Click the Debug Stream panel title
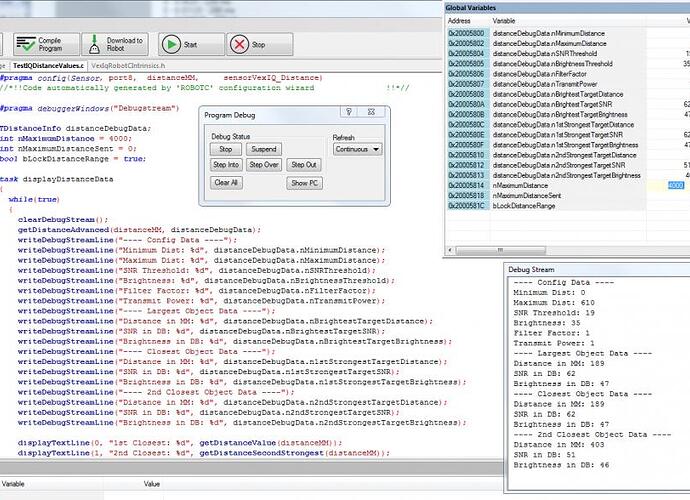This screenshot has width=690, height=500. (531, 269)
